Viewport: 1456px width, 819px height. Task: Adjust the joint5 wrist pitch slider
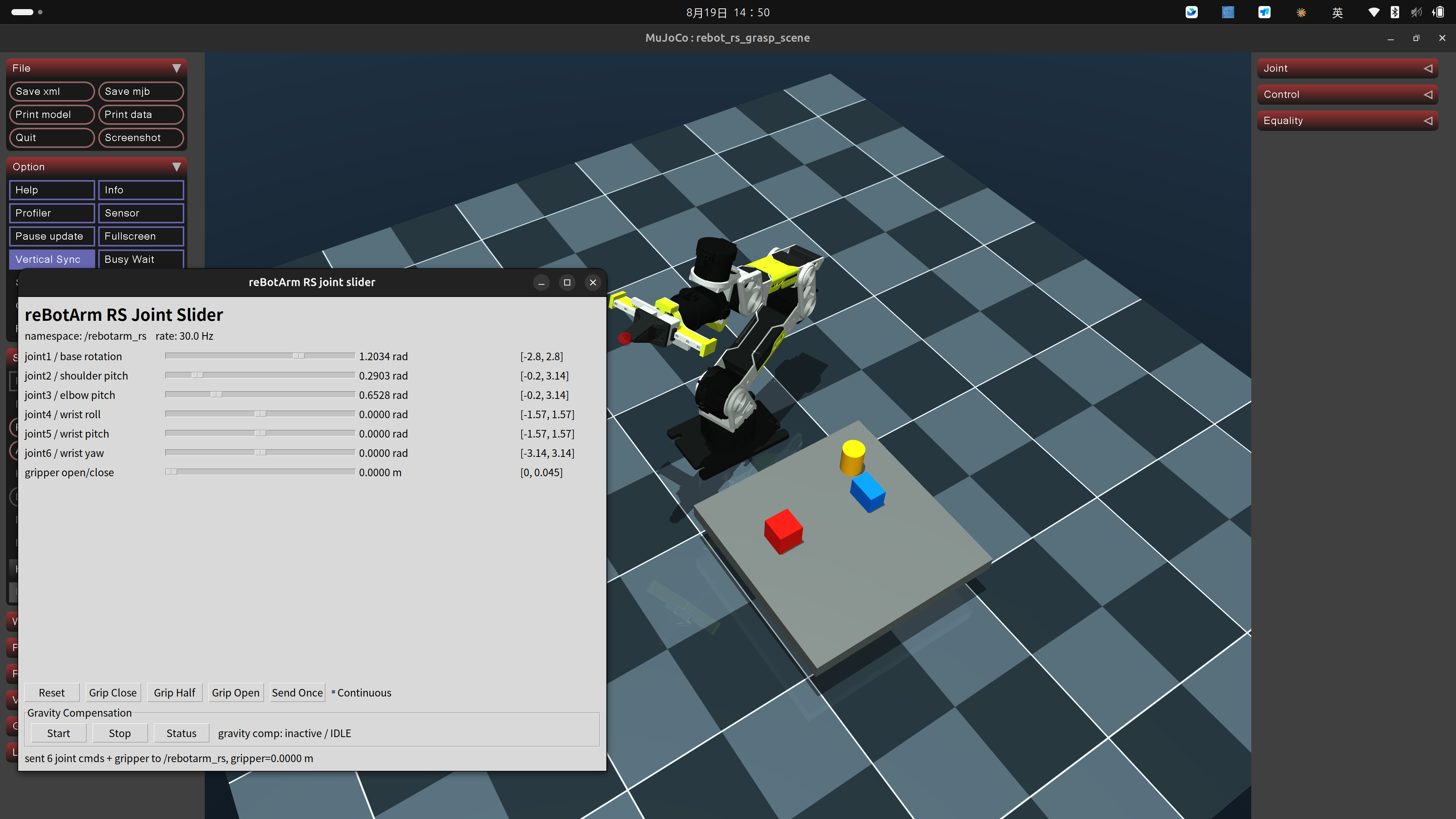(260, 433)
